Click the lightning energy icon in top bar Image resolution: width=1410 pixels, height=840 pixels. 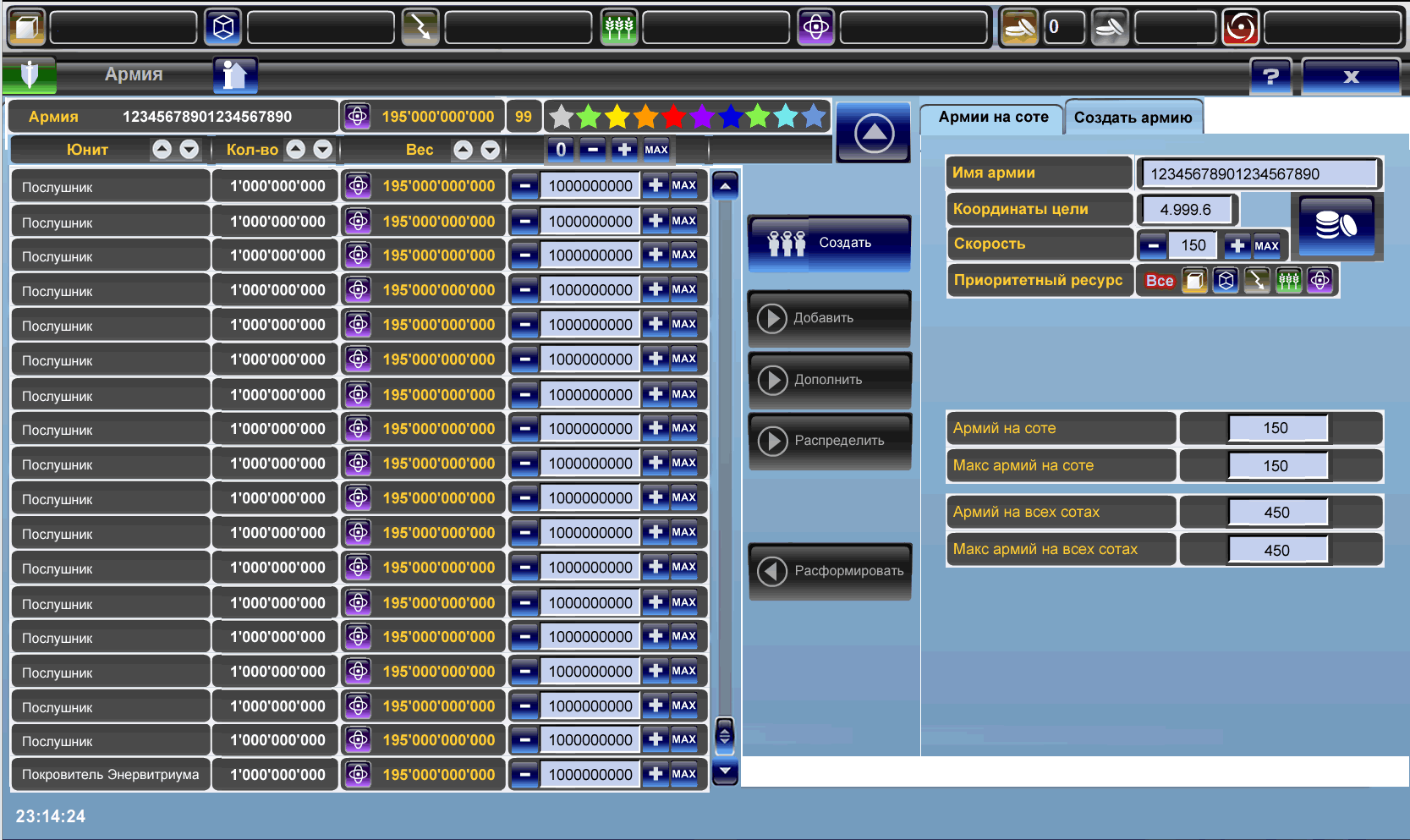(420, 28)
